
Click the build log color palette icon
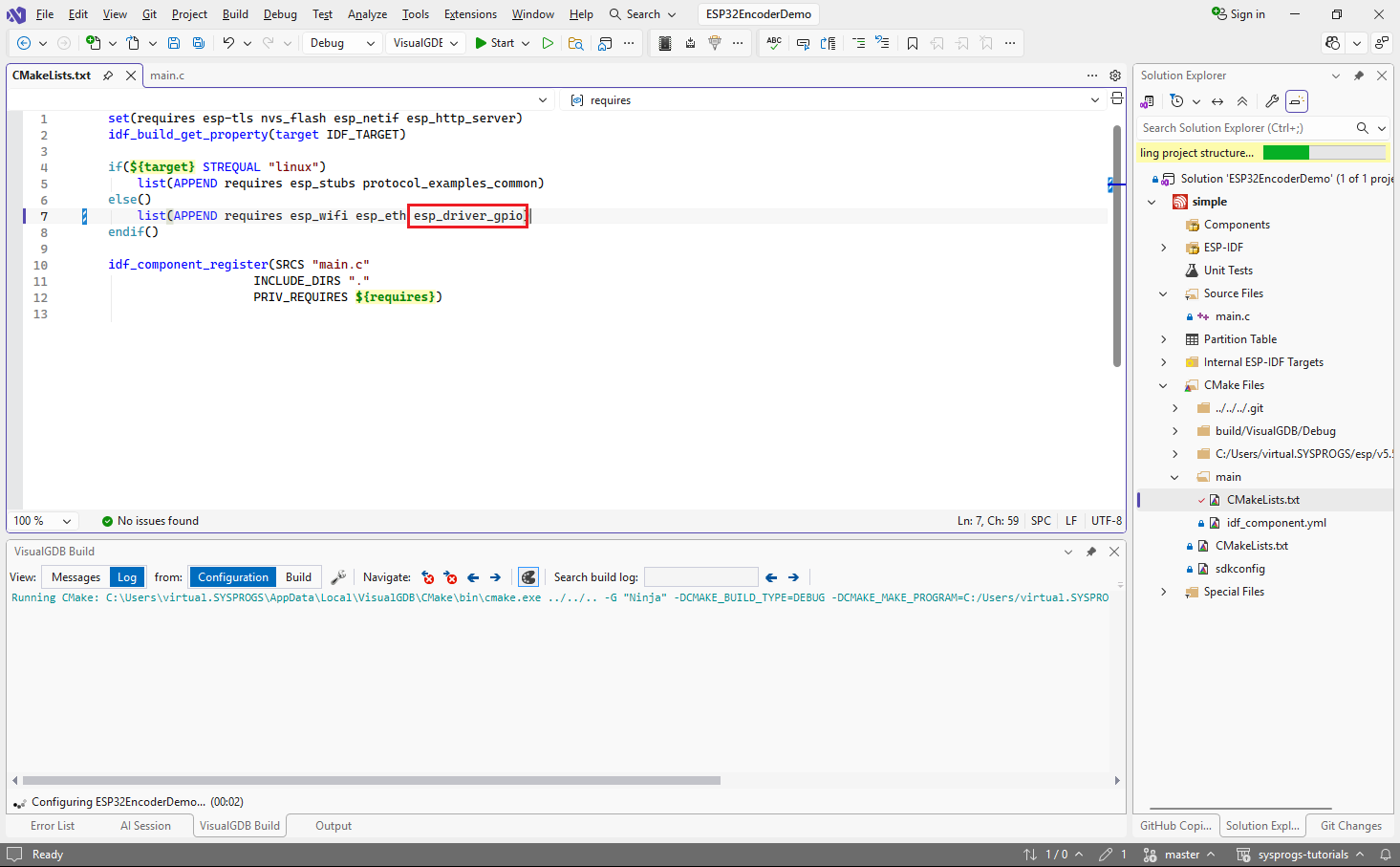(528, 577)
